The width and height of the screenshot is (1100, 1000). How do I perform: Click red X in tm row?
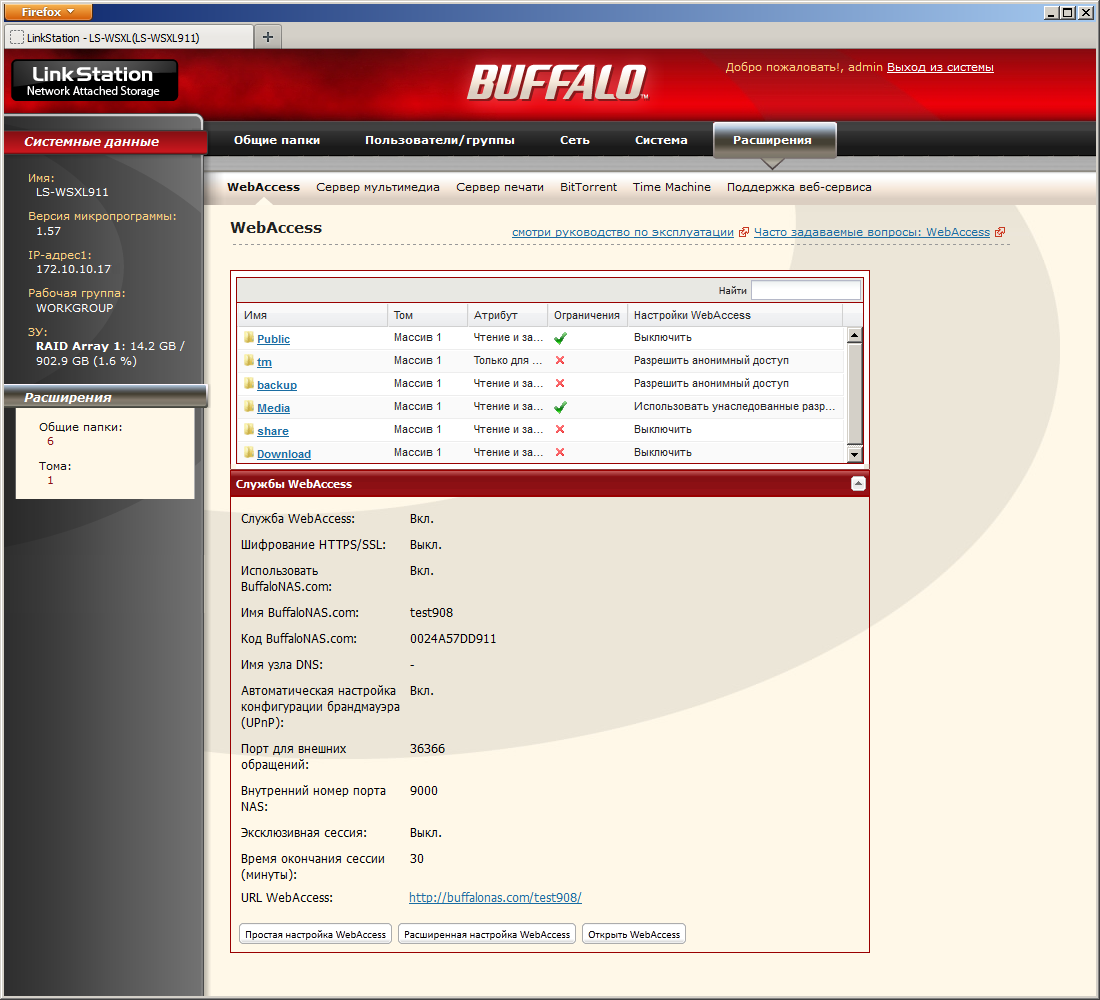pos(560,360)
